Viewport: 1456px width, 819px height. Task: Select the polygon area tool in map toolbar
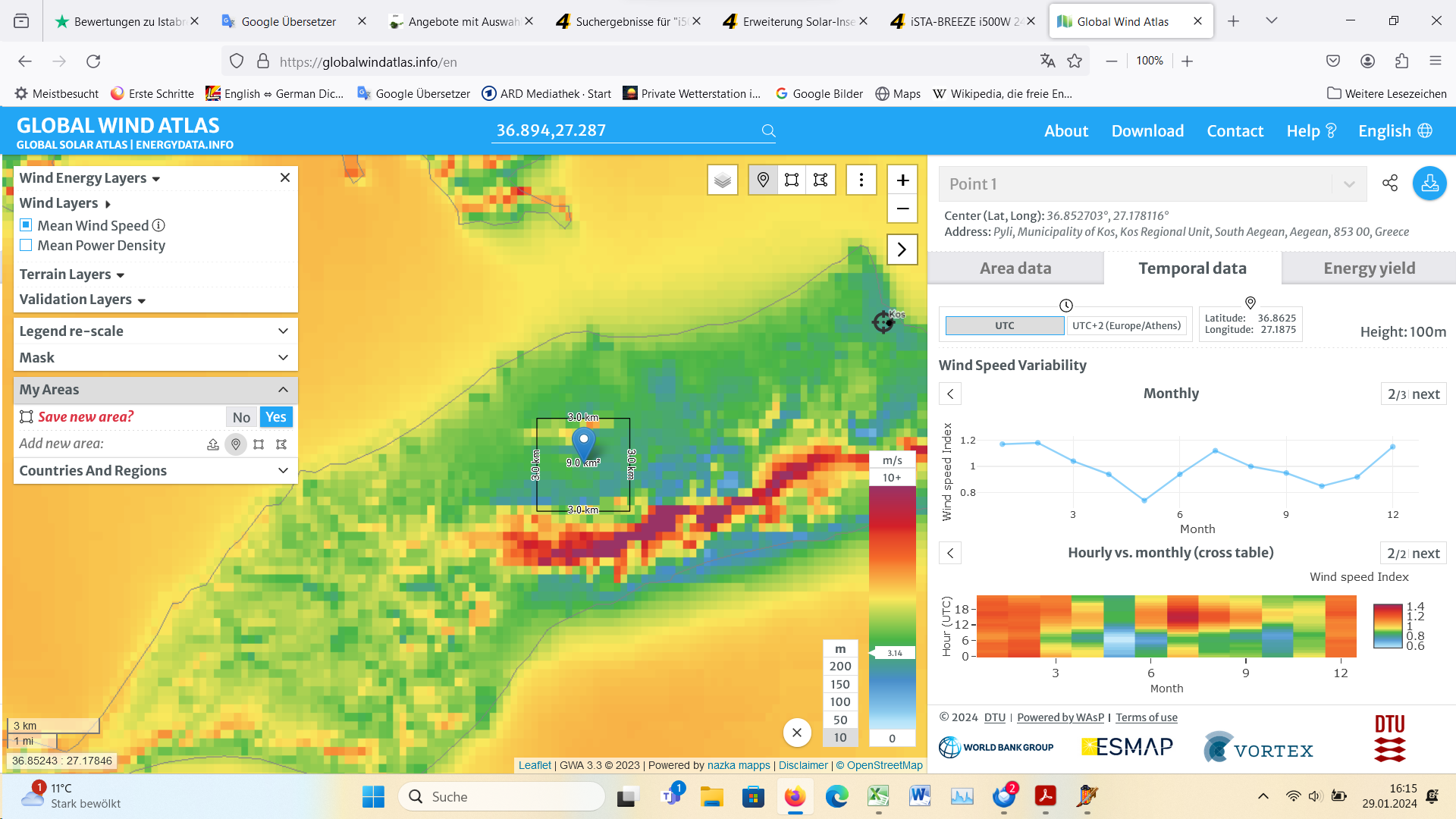(821, 180)
